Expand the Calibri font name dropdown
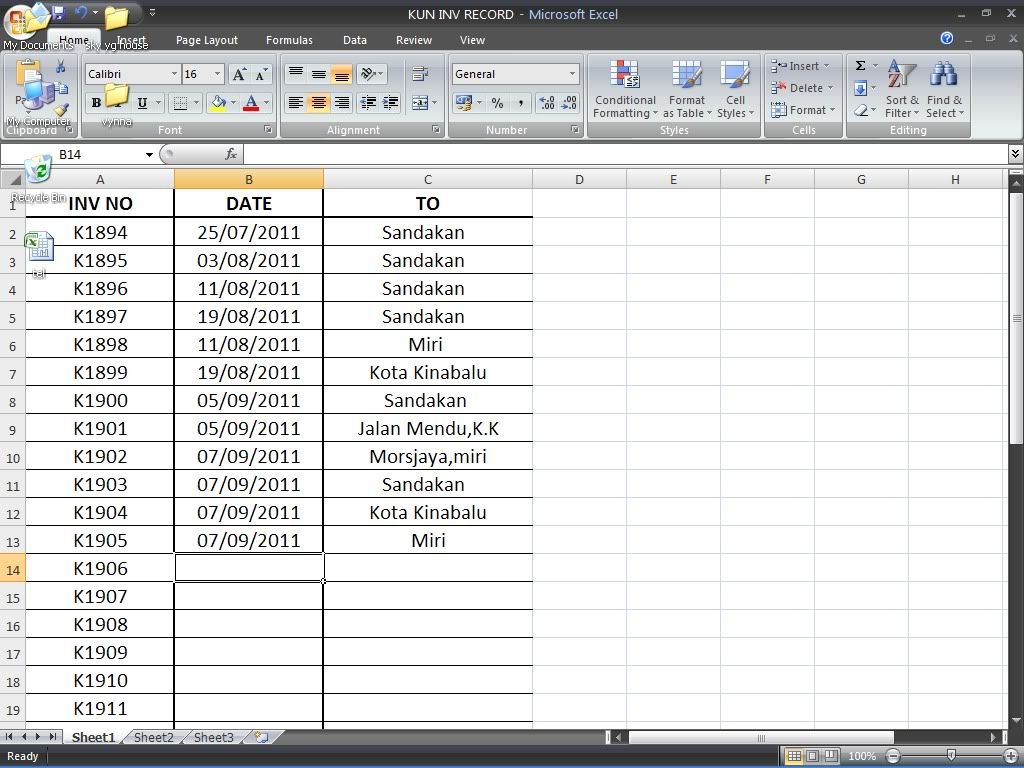The height and width of the screenshot is (768, 1024). [174, 74]
